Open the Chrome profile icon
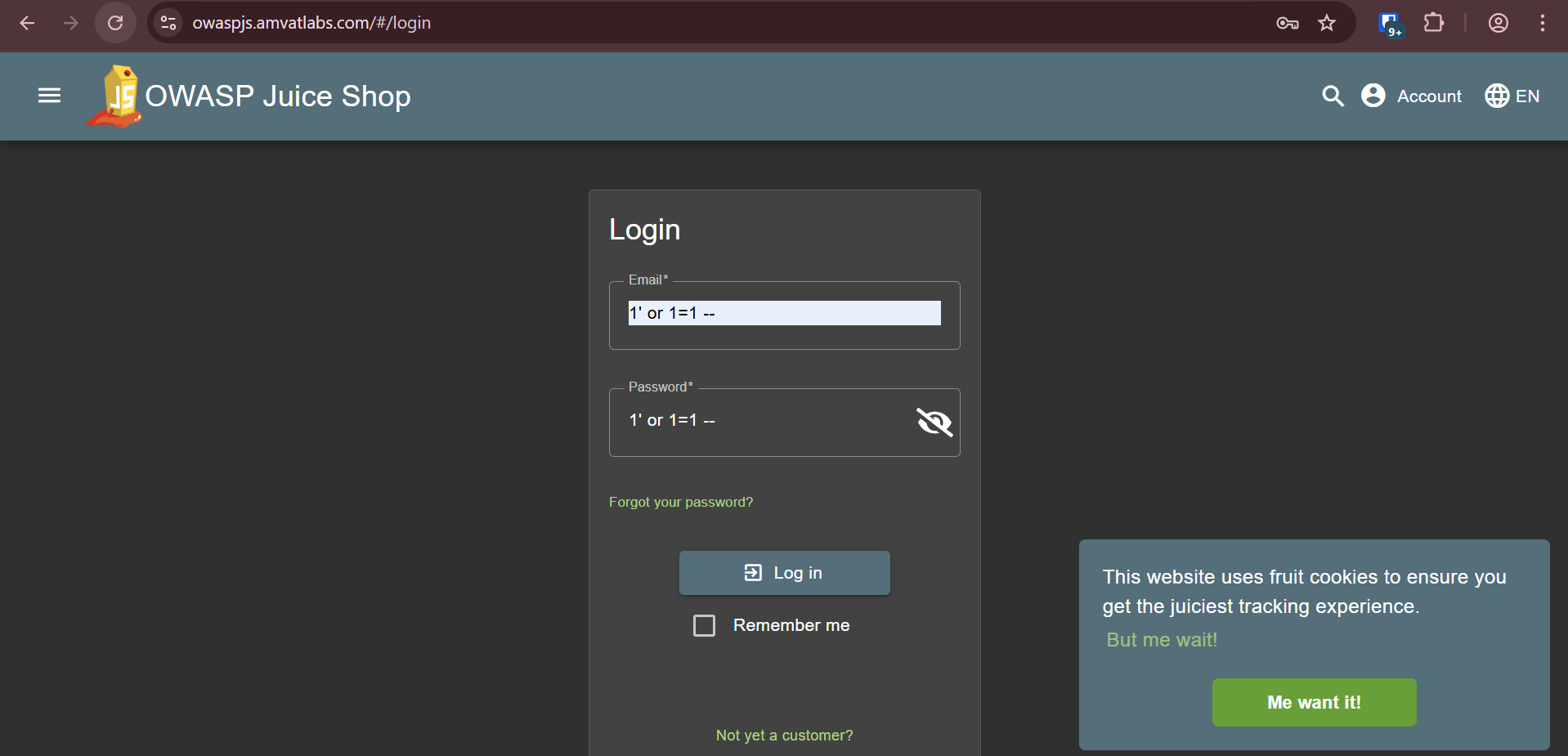This screenshot has width=1568, height=756. click(1498, 23)
